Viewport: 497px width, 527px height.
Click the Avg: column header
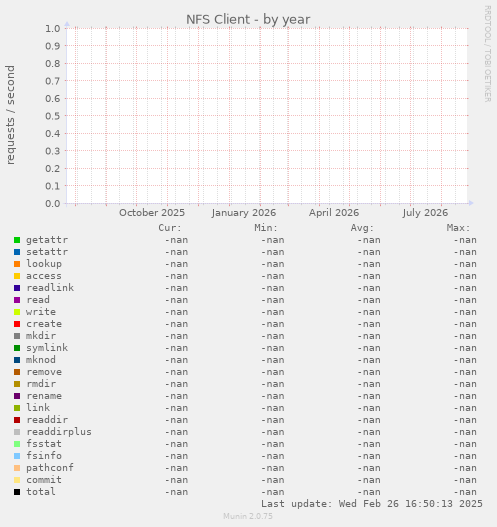coord(362,228)
